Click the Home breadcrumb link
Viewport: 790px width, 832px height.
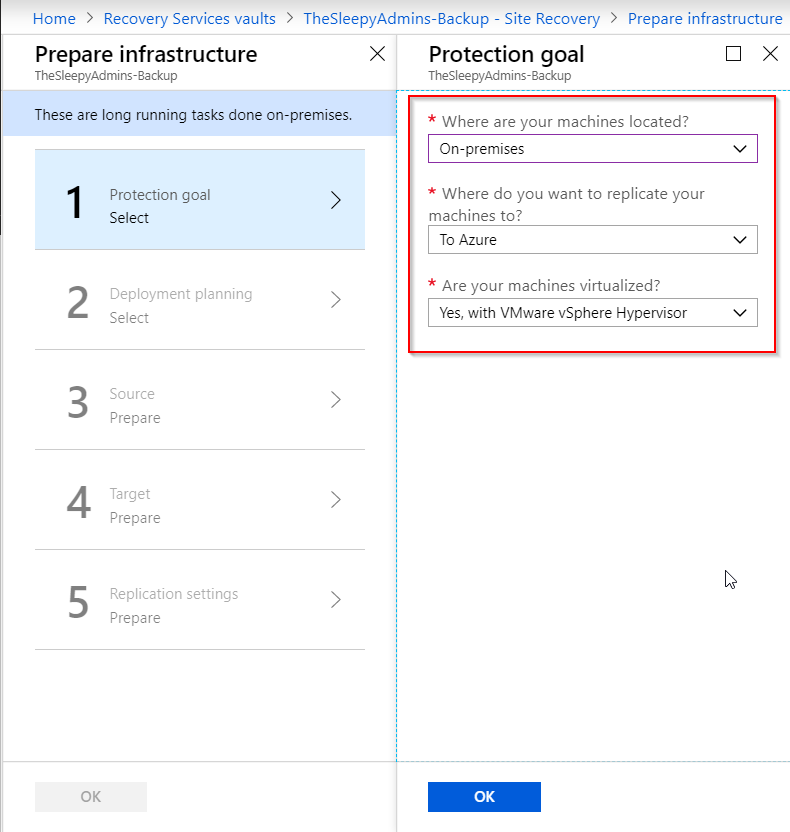(54, 18)
